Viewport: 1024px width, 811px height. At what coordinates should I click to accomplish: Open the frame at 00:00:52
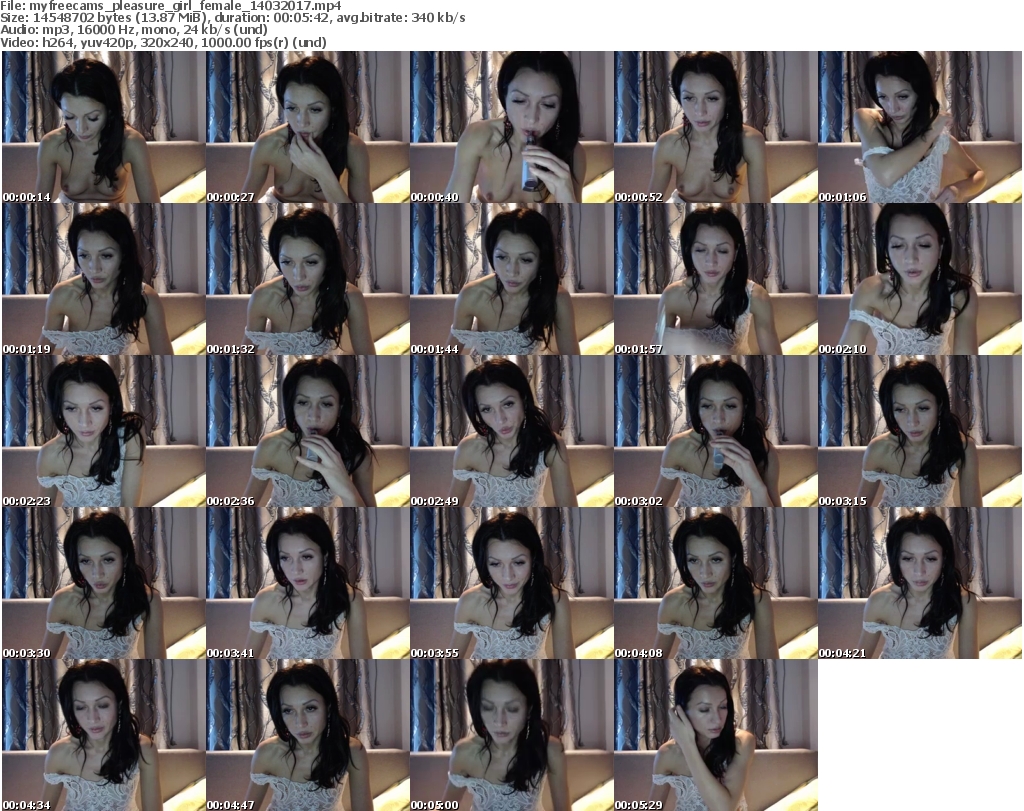(x=716, y=127)
